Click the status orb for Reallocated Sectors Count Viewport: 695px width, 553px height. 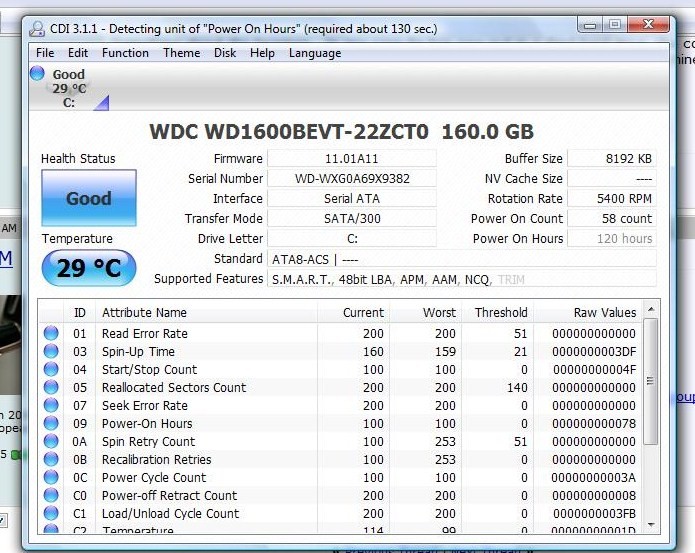click(x=51, y=387)
